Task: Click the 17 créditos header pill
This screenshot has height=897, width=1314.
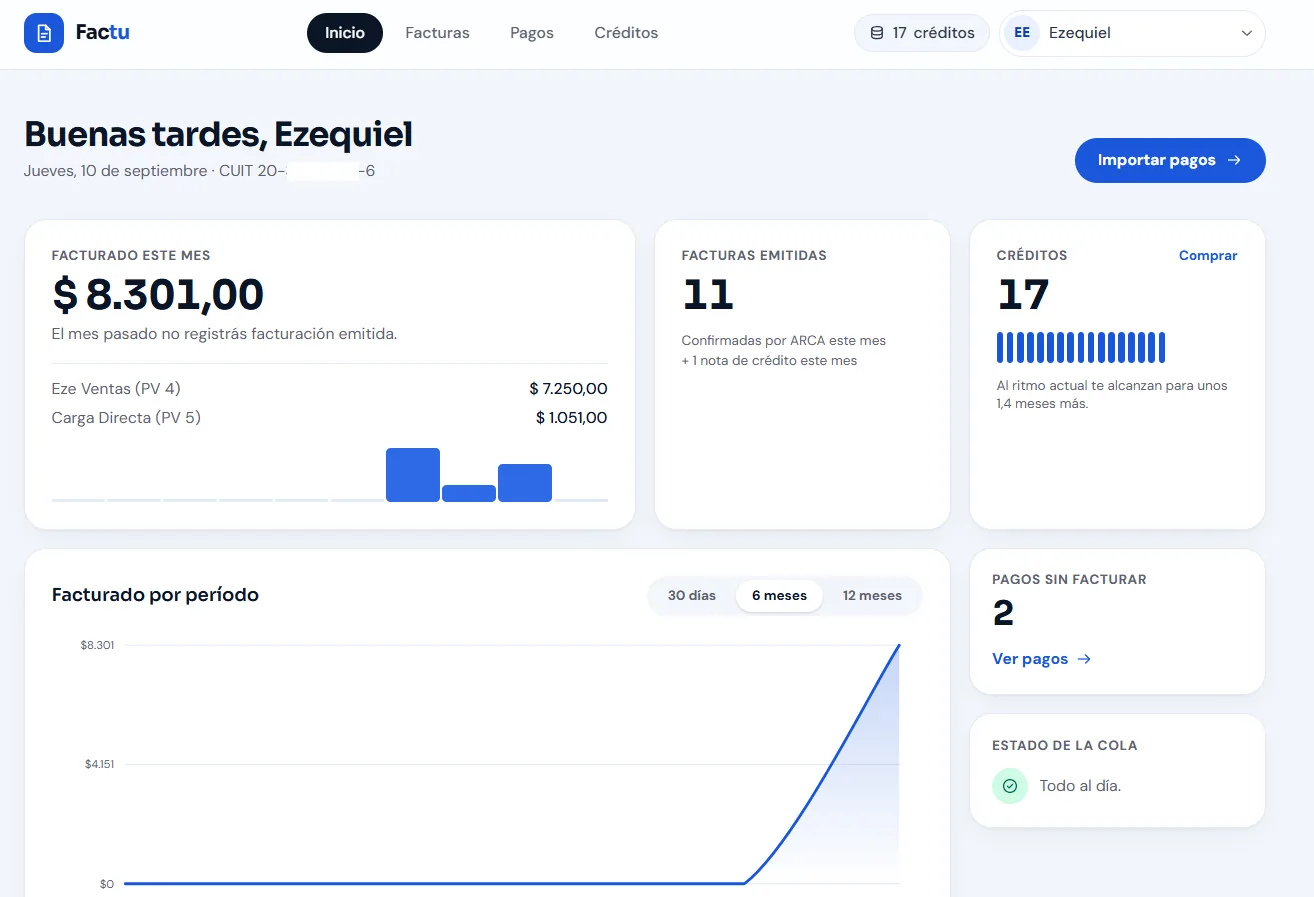Action: [x=921, y=33]
